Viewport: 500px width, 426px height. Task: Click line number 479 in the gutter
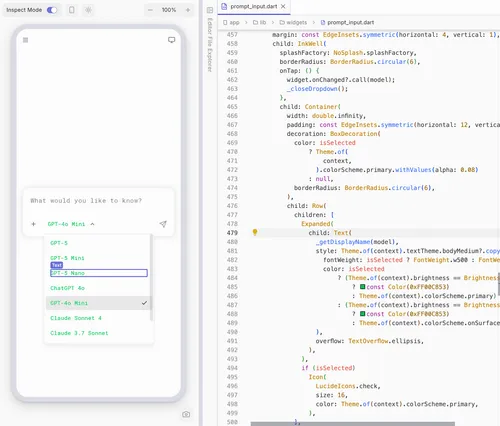click(232, 233)
